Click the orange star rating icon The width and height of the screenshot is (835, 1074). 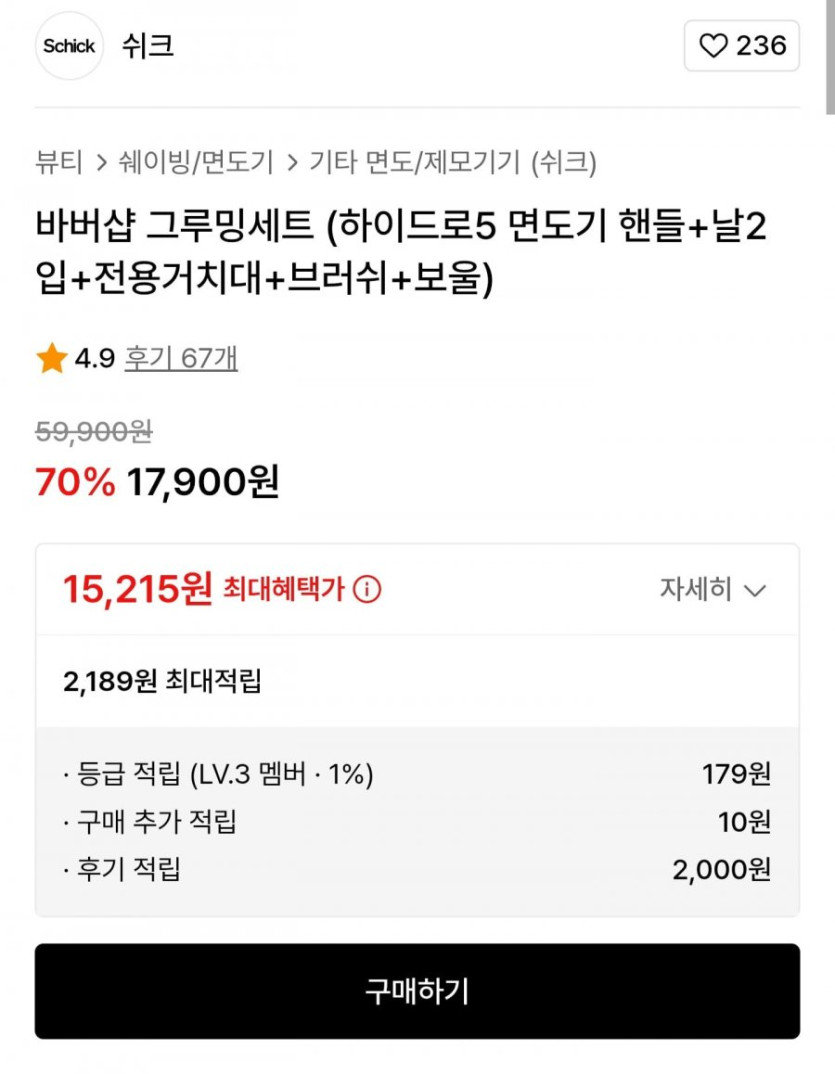tap(51, 358)
